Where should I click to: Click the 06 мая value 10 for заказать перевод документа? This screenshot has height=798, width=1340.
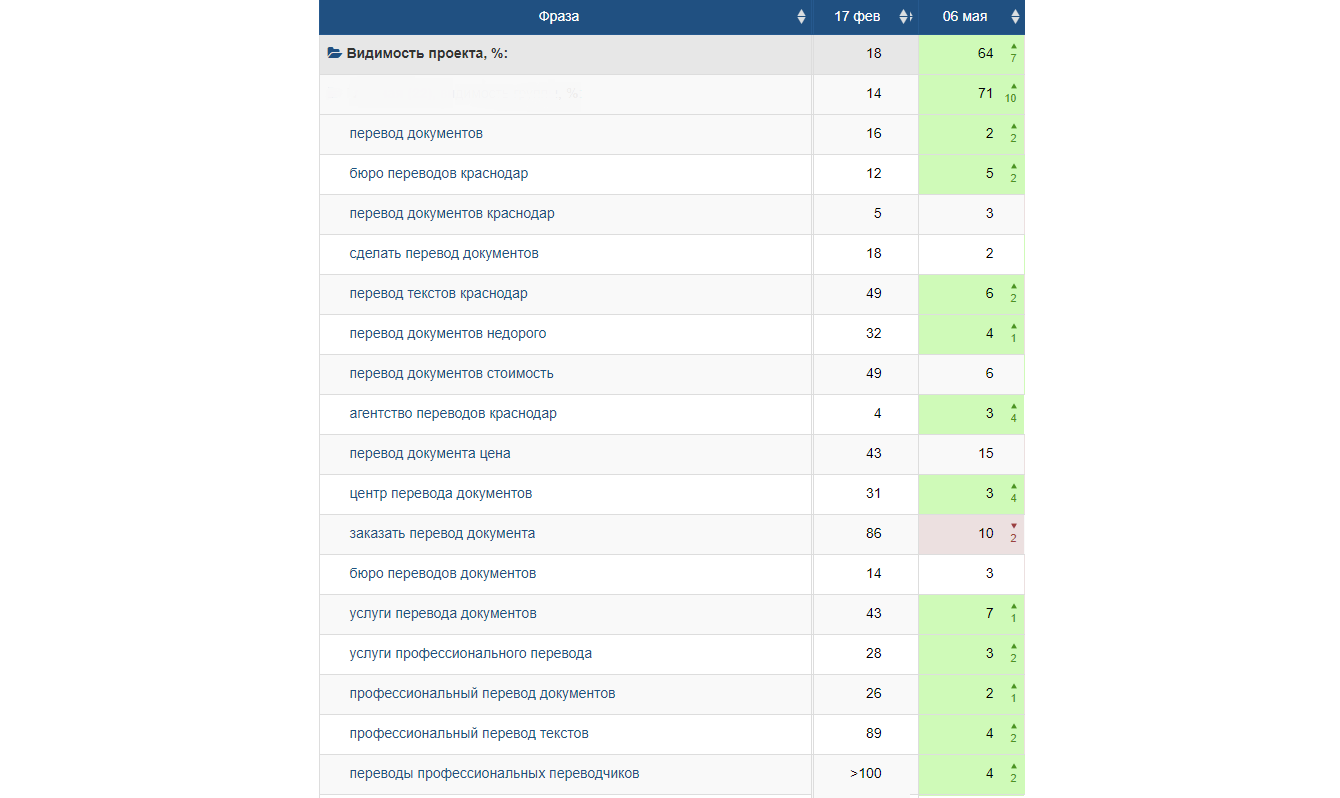[986, 534]
